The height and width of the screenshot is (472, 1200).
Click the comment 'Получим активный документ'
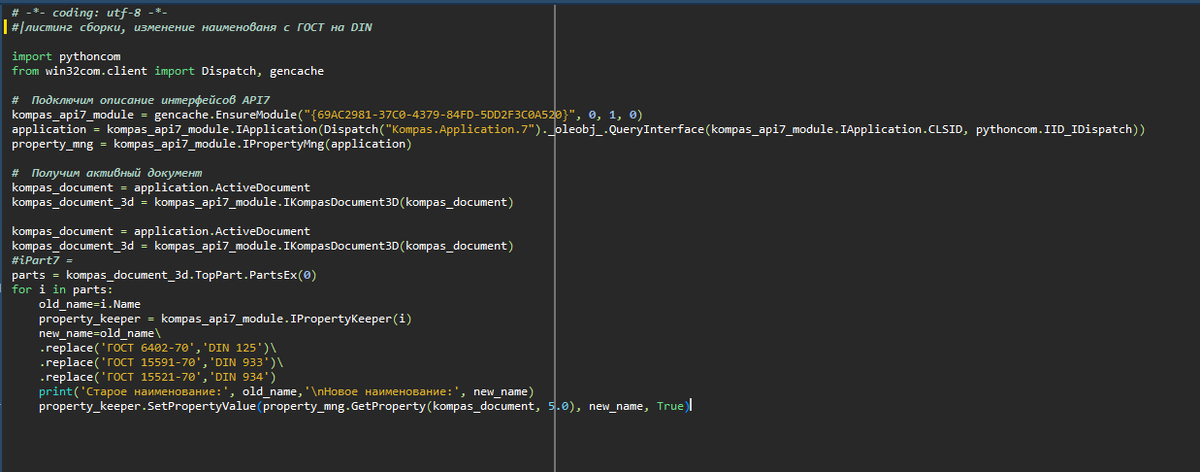pyautogui.click(x=107, y=174)
